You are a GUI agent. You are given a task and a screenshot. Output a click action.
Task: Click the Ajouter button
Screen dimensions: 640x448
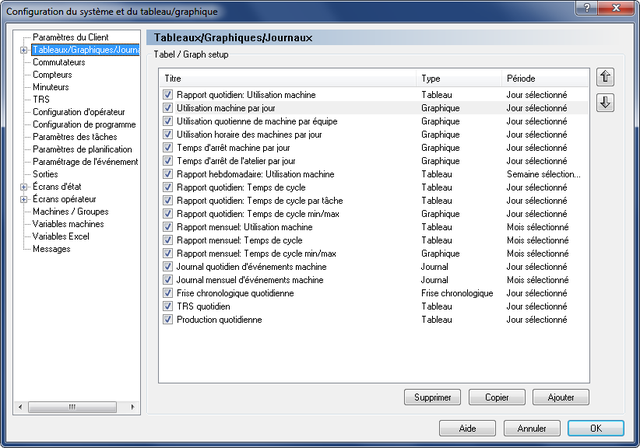[x=561, y=397]
